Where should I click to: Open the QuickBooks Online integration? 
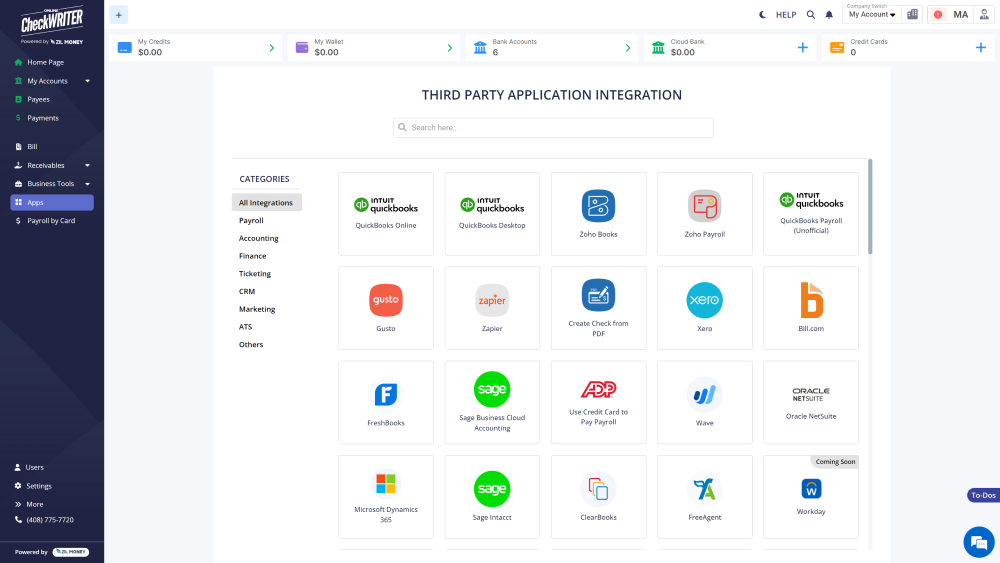pyautogui.click(x=386, y=213)
